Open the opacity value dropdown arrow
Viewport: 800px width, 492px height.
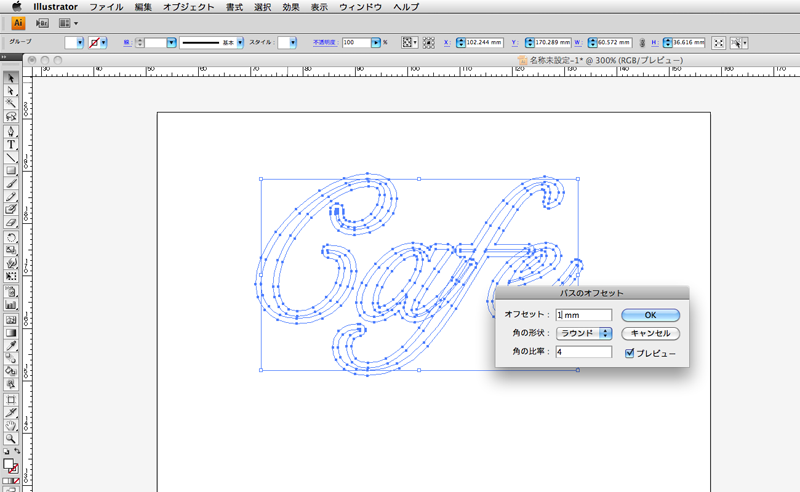(x=376, y=43)
